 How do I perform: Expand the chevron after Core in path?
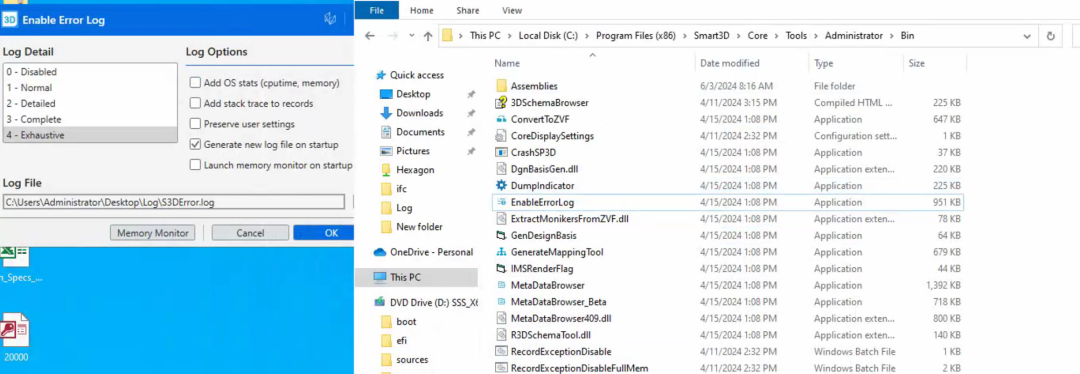tap(776, 36)
